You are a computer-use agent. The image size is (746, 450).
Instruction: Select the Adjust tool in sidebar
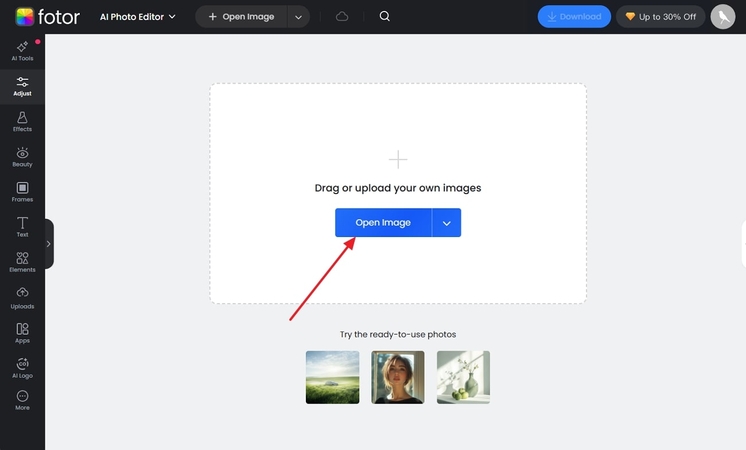22,87
